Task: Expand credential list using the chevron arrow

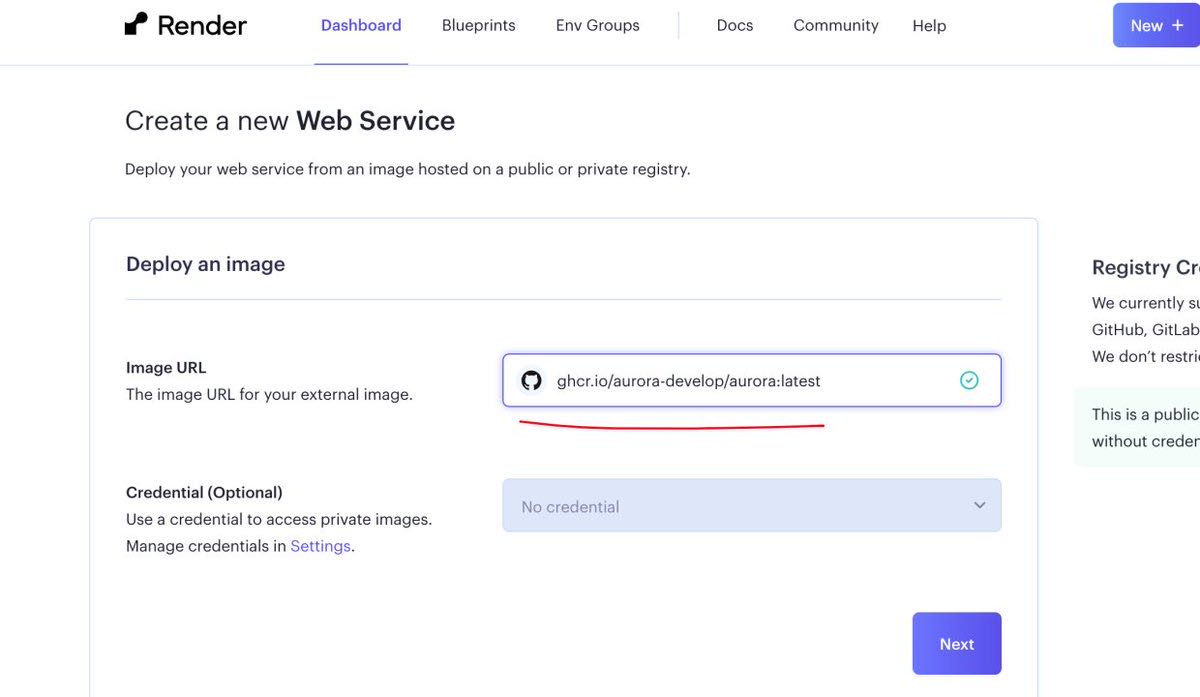Action: pyautogui.click(x=979, y=506)
